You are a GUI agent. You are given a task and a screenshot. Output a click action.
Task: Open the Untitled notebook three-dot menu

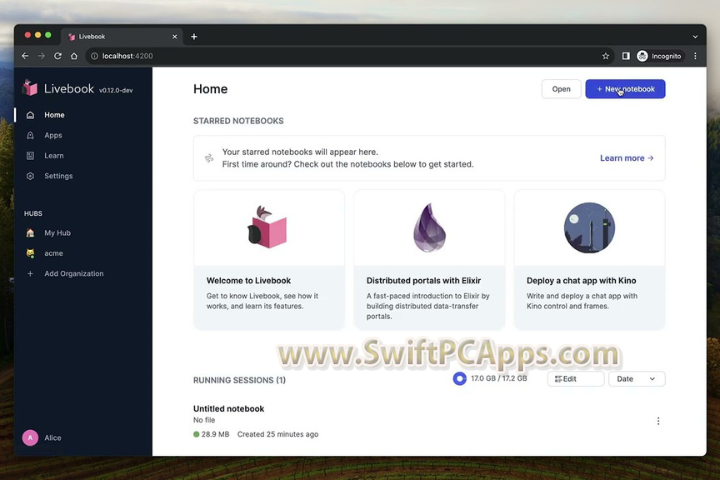[658, 421]
